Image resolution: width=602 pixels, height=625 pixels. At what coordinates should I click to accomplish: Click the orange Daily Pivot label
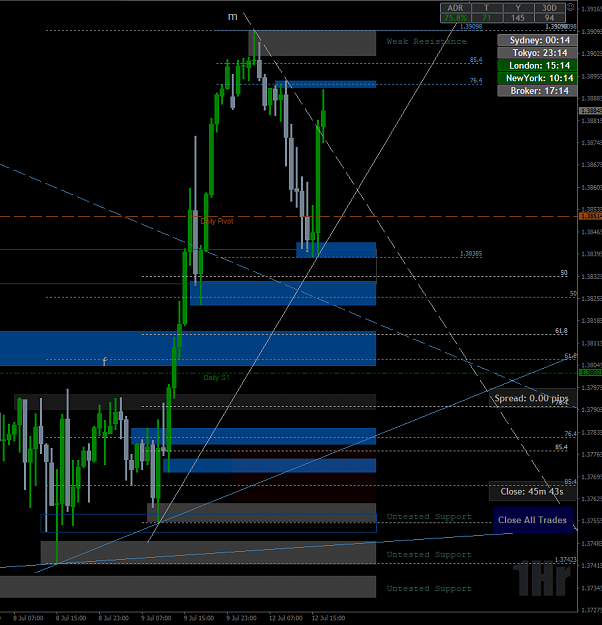coord(217,221)
